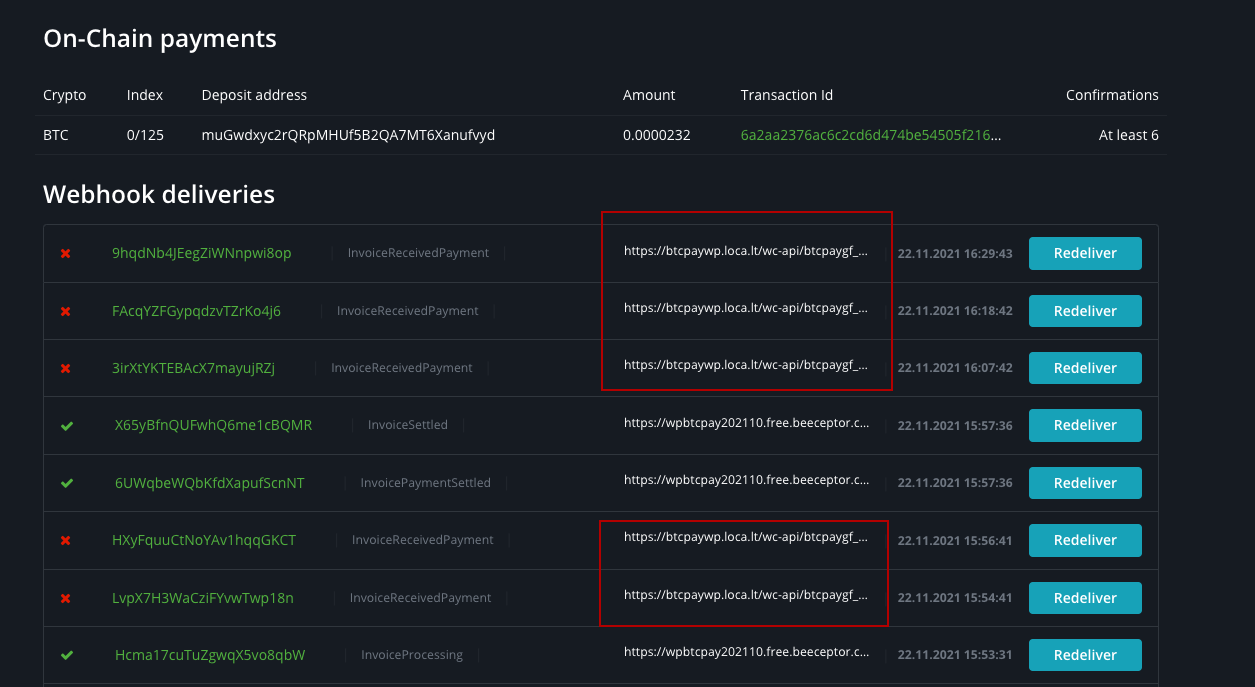
Task: Click red failure icon next to LvpX7H3WaCziFYvwTwp18n
Action: [x=66, y=598]
